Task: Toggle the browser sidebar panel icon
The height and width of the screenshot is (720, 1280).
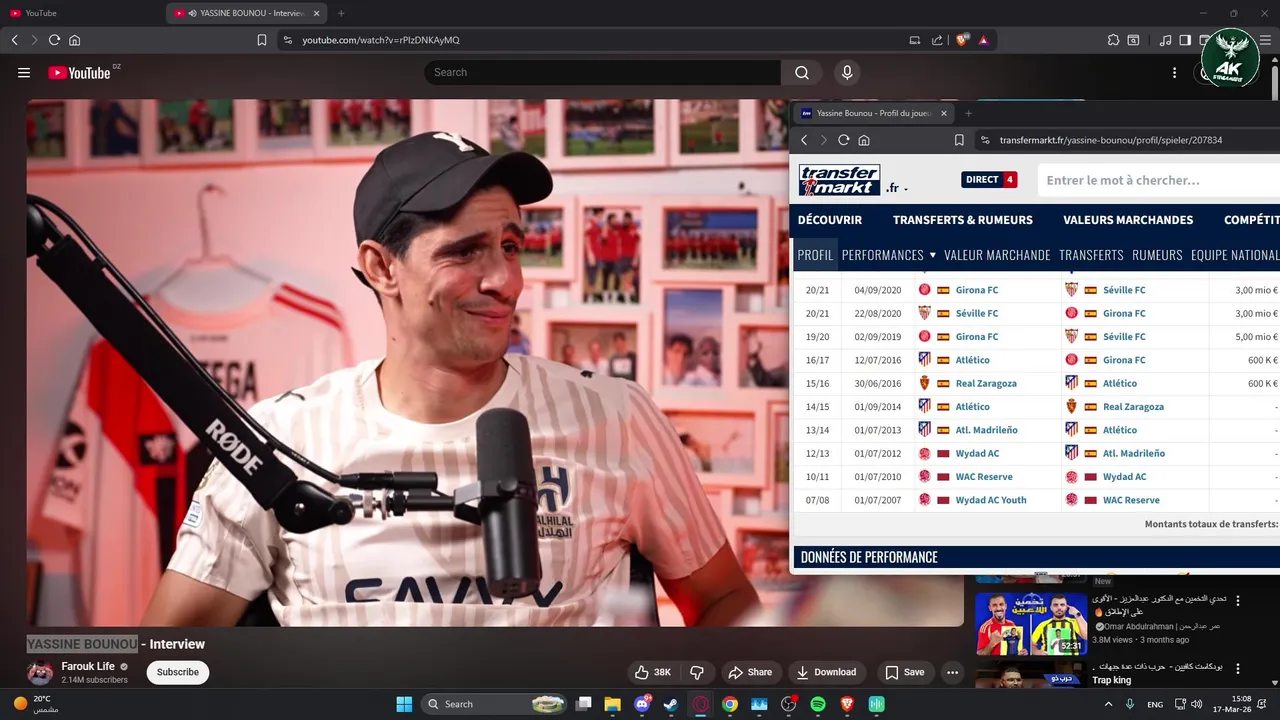Action: pyautogui.click(x=1185, y=40)
